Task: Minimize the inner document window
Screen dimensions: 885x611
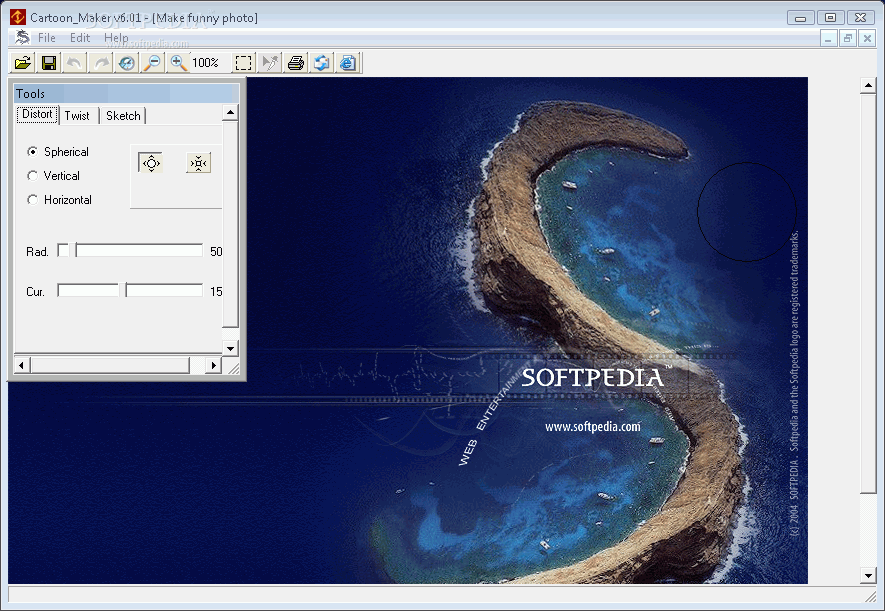Action: 829,38
